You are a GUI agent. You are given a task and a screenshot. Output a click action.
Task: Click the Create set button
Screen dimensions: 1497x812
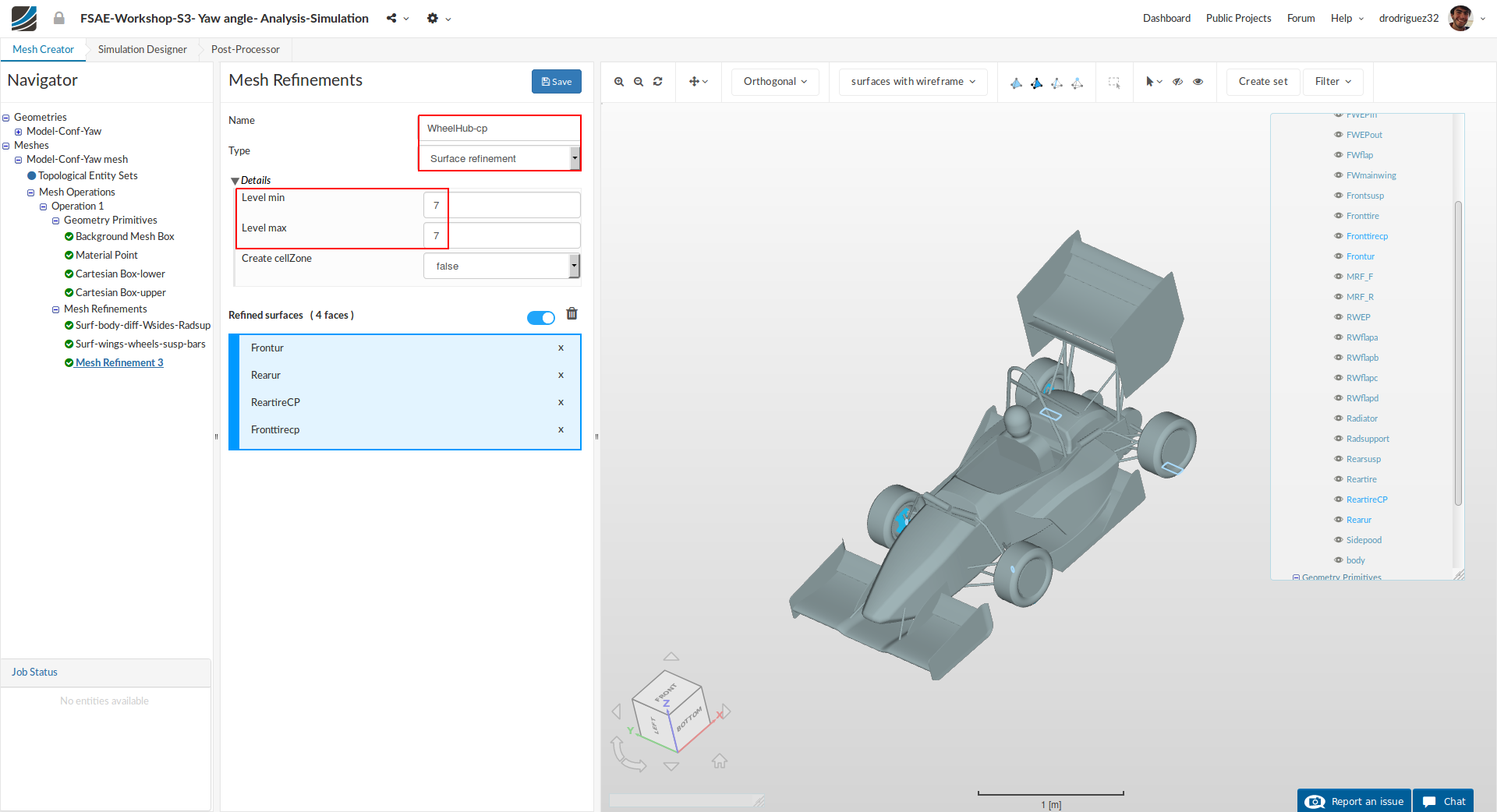(x=1262, y=82)
